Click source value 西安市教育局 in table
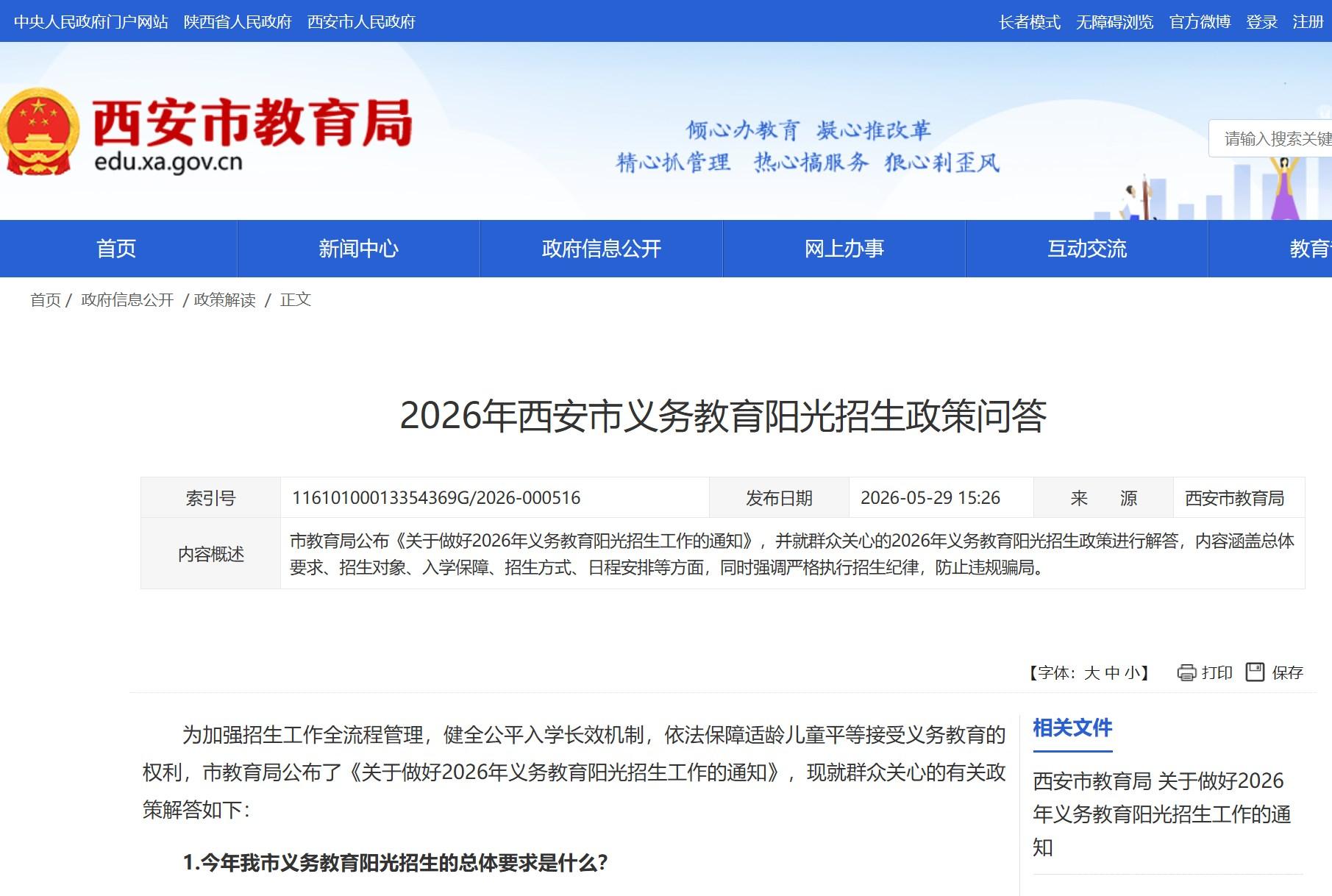This screenshot has width=1332, height=896. point(1234,498)
